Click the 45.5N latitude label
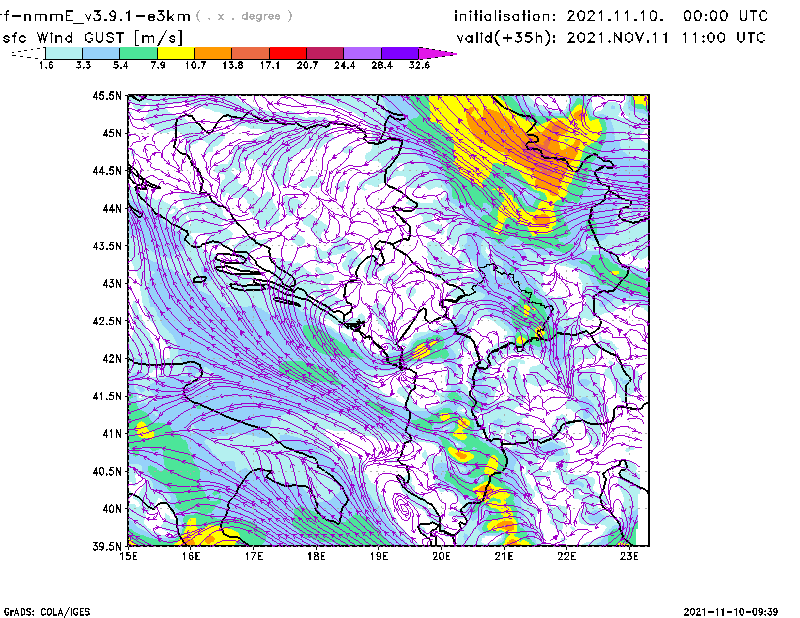The image size is (800, 618). (x=107, y=95)
